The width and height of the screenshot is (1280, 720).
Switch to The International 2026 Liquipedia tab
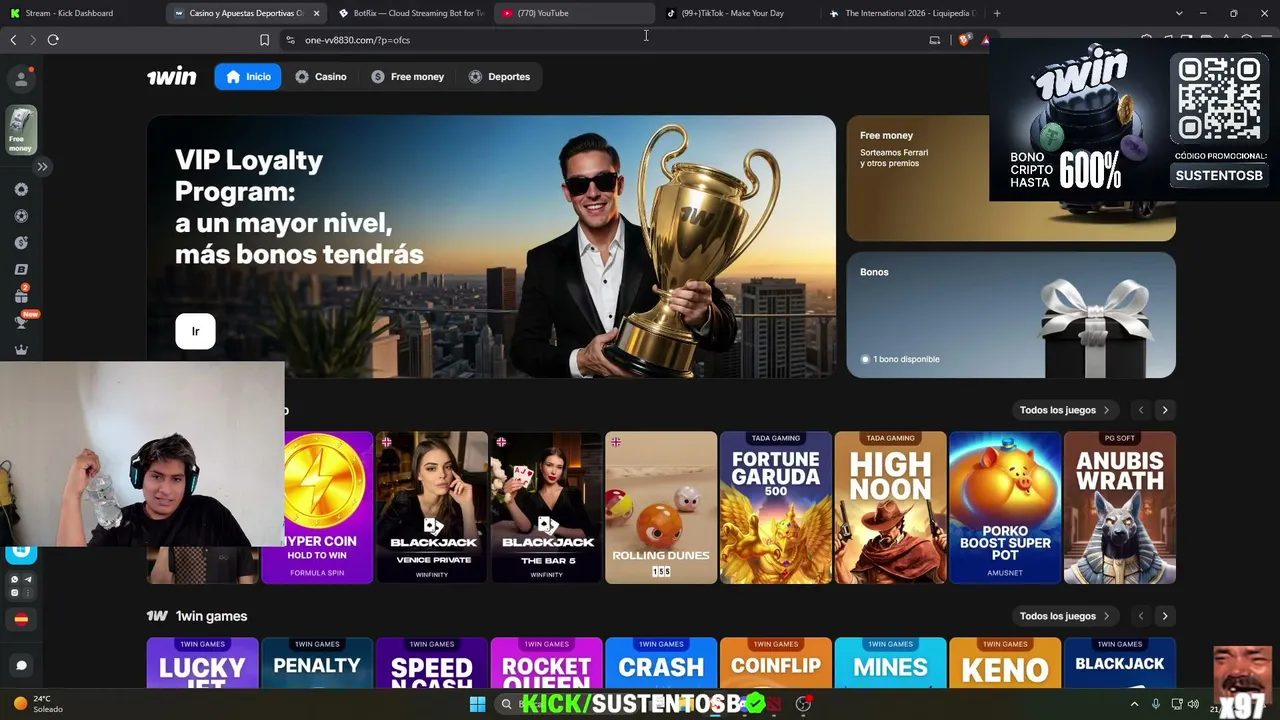[x=902, y=13]
